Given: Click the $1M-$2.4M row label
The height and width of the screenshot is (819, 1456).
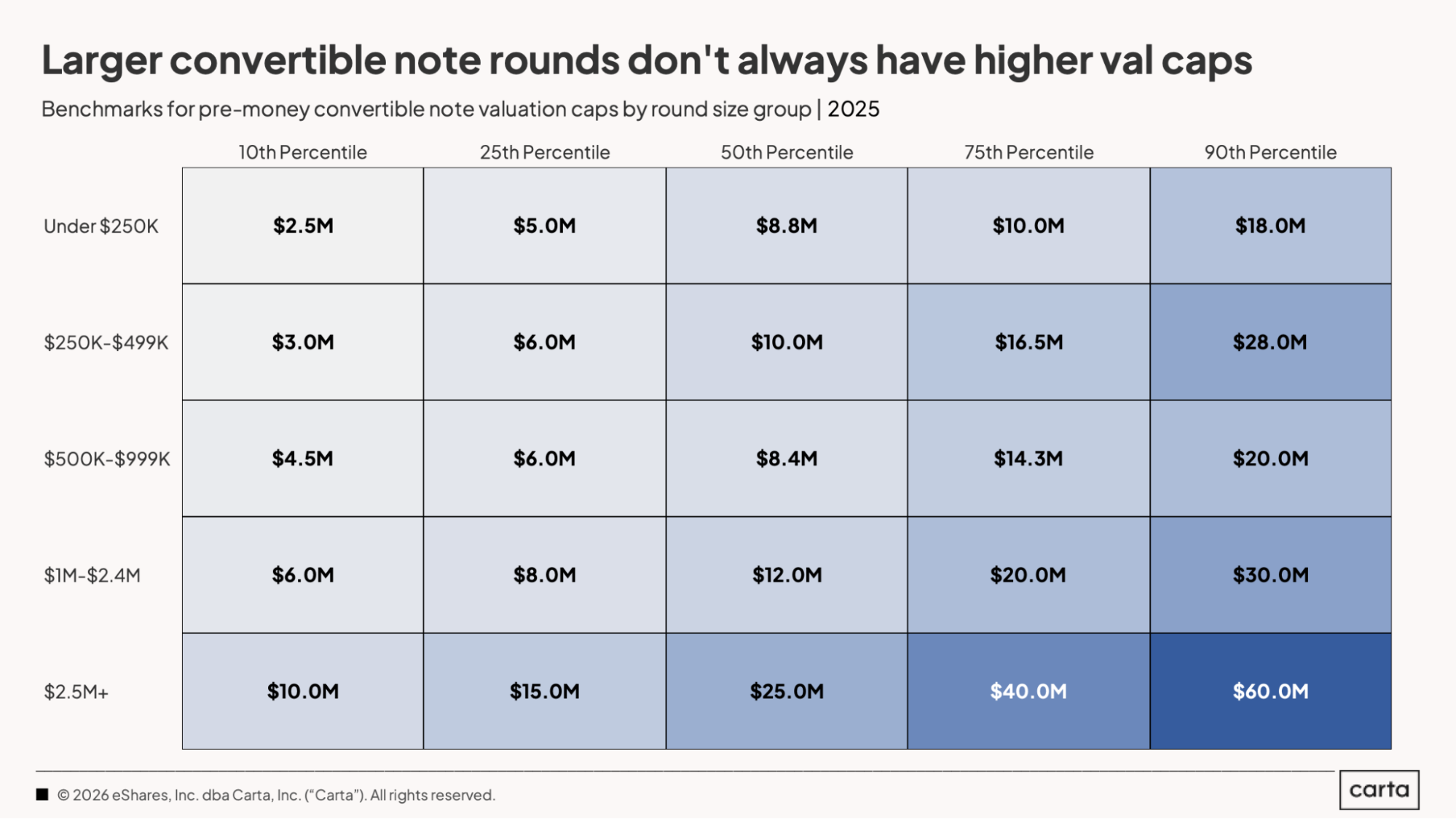Looking at the screenshot, I should click(x=93, y=575).
